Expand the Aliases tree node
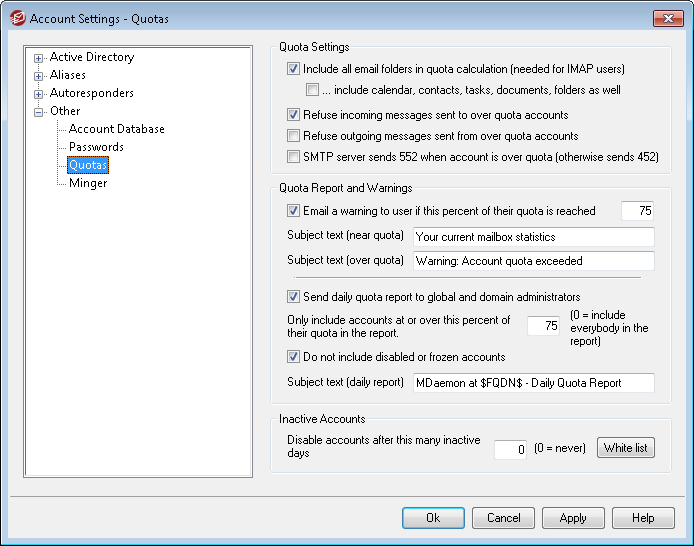This screenshot has height=546, width=694. (39, 76)
